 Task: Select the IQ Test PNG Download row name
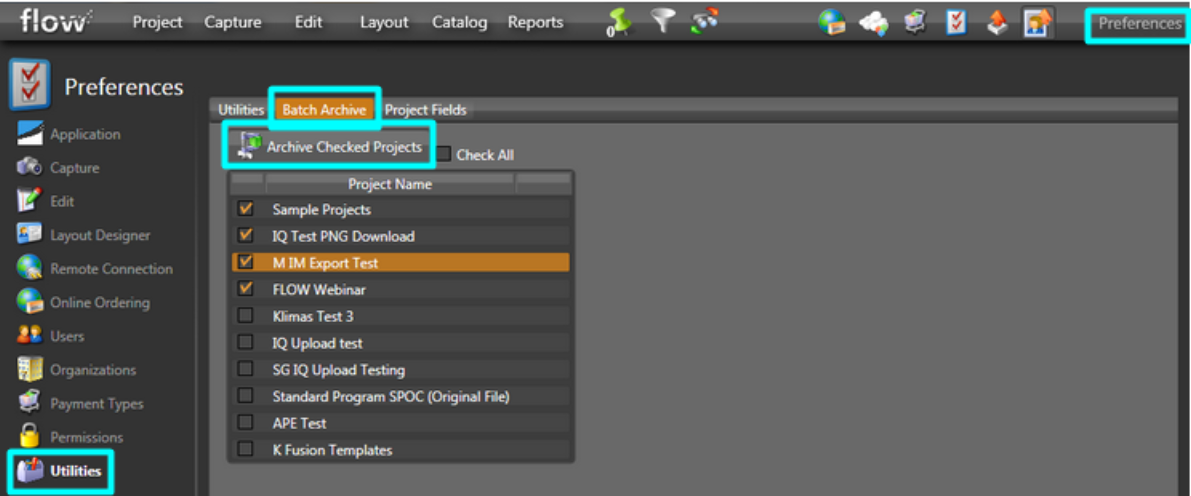[x=343, y=236]
